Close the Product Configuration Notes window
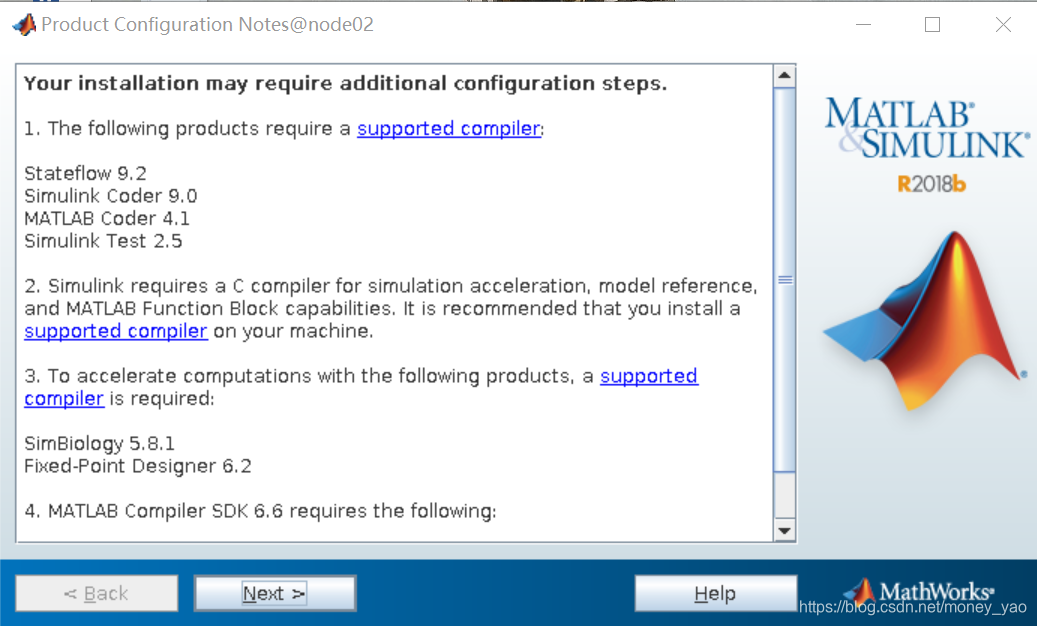 [1003, 25]
